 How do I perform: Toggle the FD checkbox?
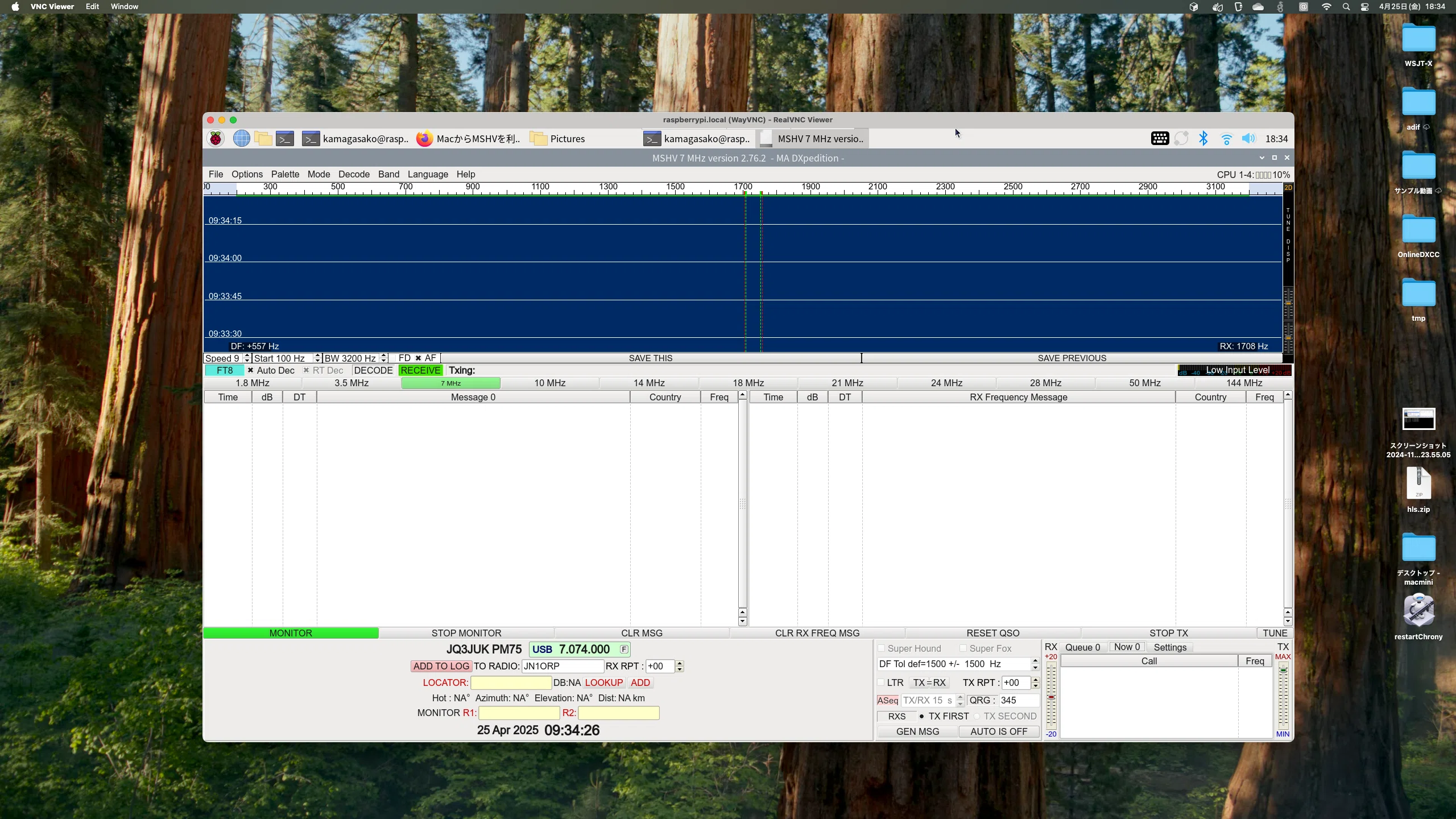tap(393, 358)
